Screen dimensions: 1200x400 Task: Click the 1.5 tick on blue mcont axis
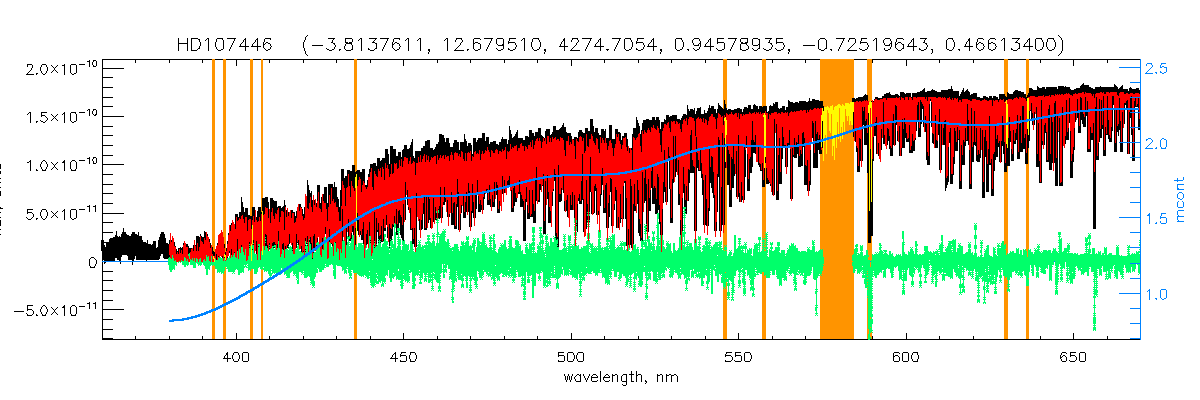click(x=1157, y=220)
